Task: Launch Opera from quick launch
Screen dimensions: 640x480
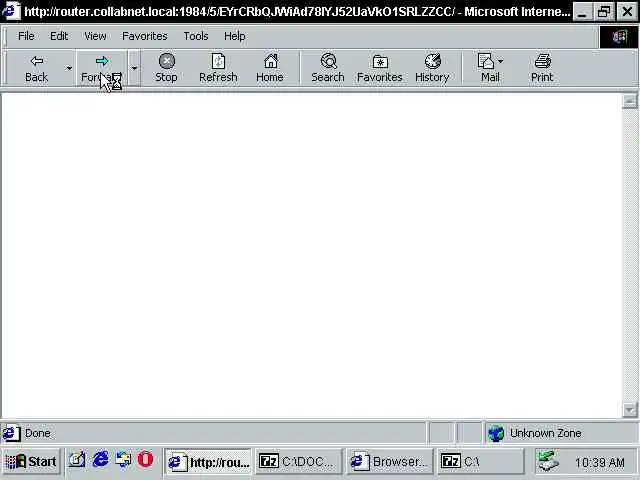Action: click(x=145, y=460)
